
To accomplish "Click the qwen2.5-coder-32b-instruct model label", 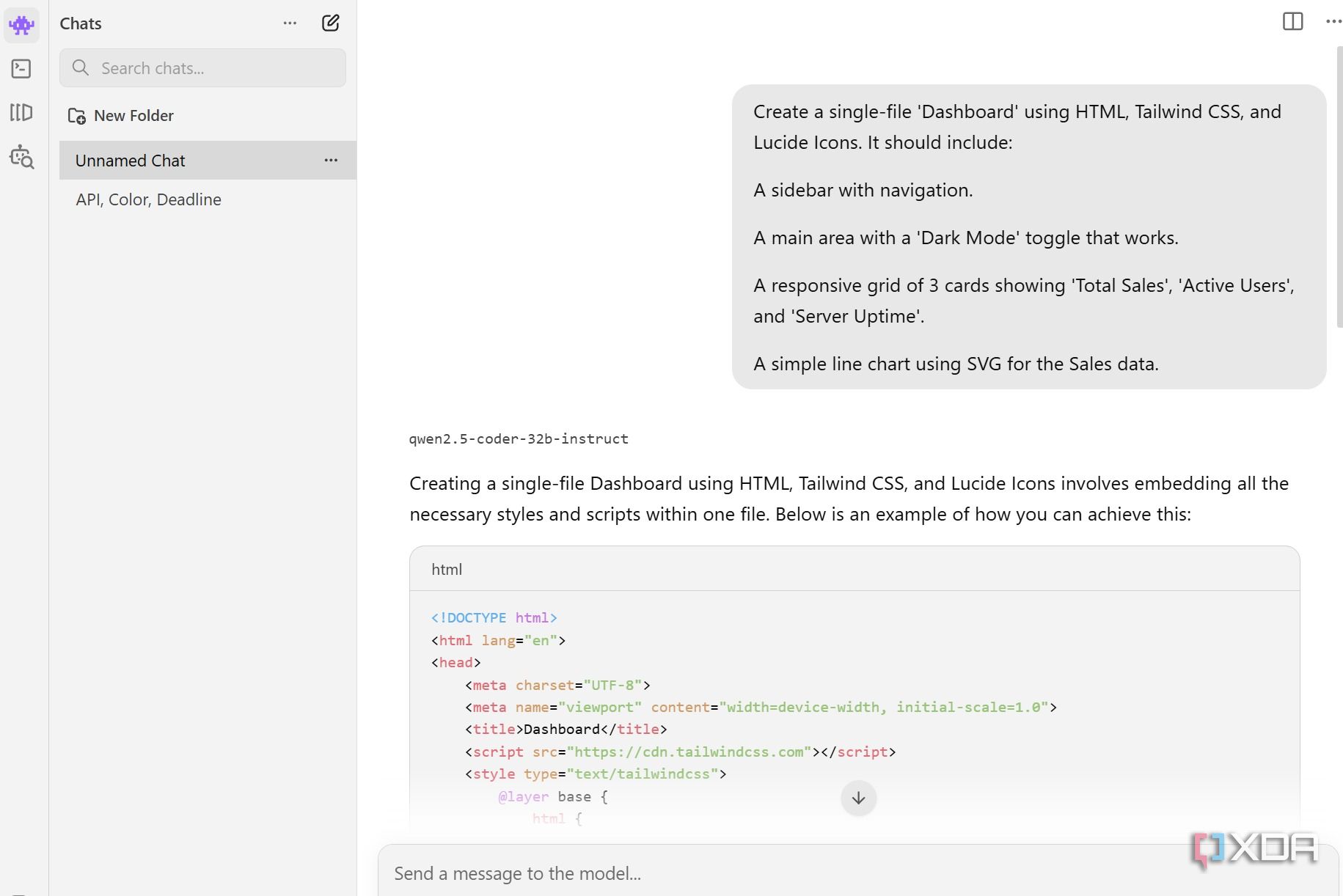I will tap(519, 438).
